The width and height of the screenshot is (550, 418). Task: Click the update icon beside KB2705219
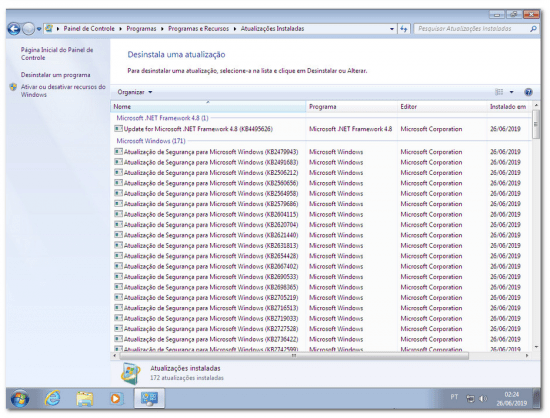119,297
